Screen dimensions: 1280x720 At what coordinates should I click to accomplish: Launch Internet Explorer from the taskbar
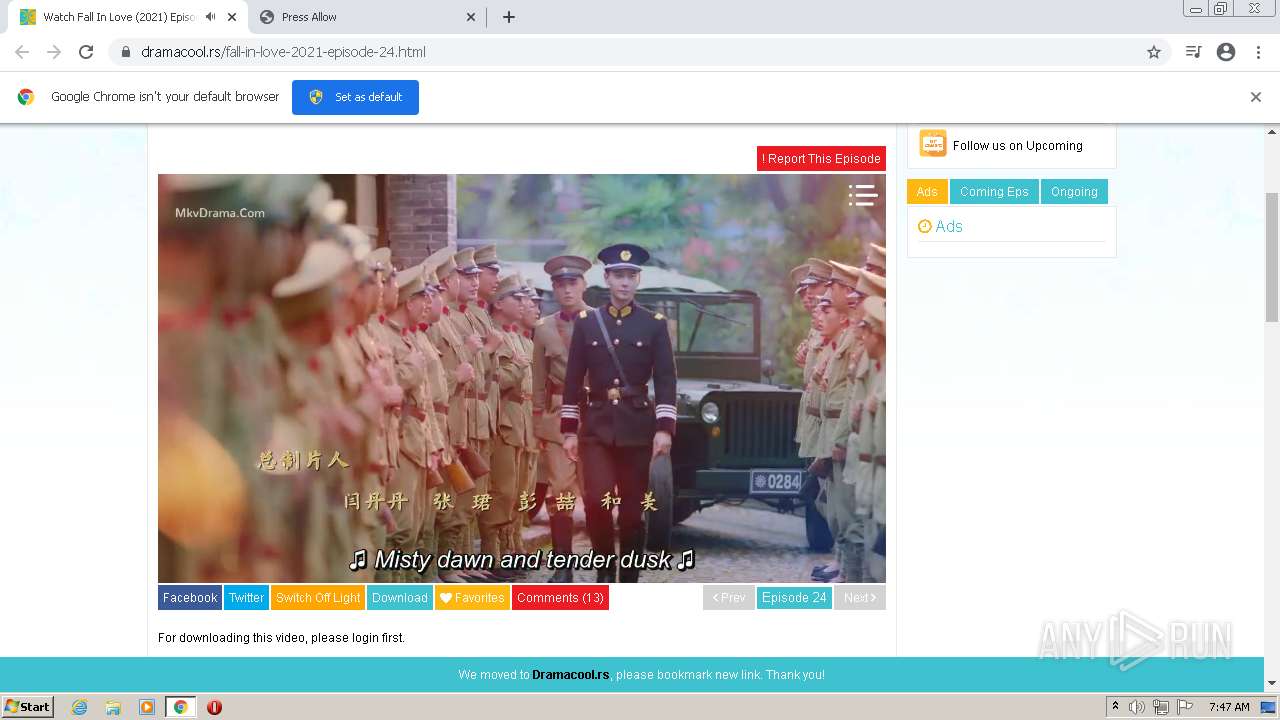point(80,707)
